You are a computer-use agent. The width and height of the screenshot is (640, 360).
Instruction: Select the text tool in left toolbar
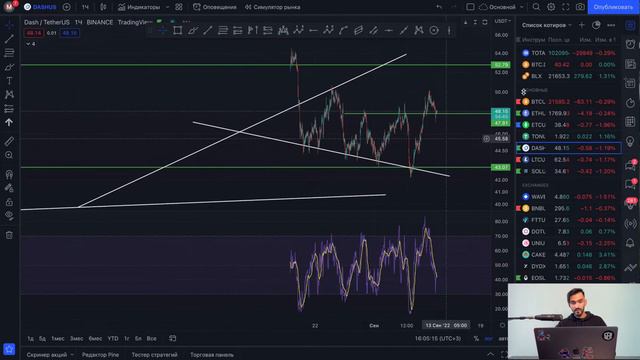9,81
